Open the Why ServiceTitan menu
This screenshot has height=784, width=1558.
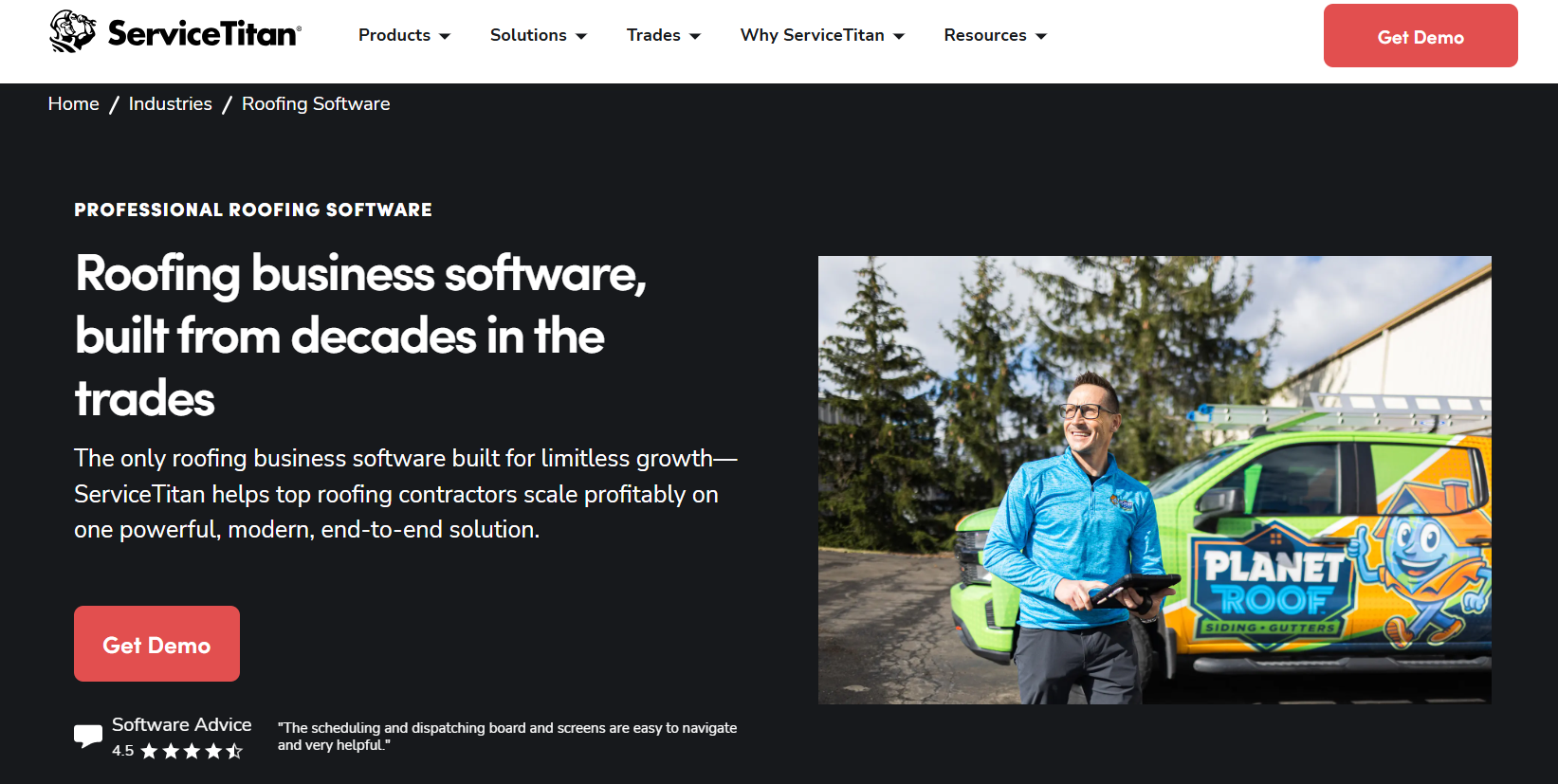(822, 35)
